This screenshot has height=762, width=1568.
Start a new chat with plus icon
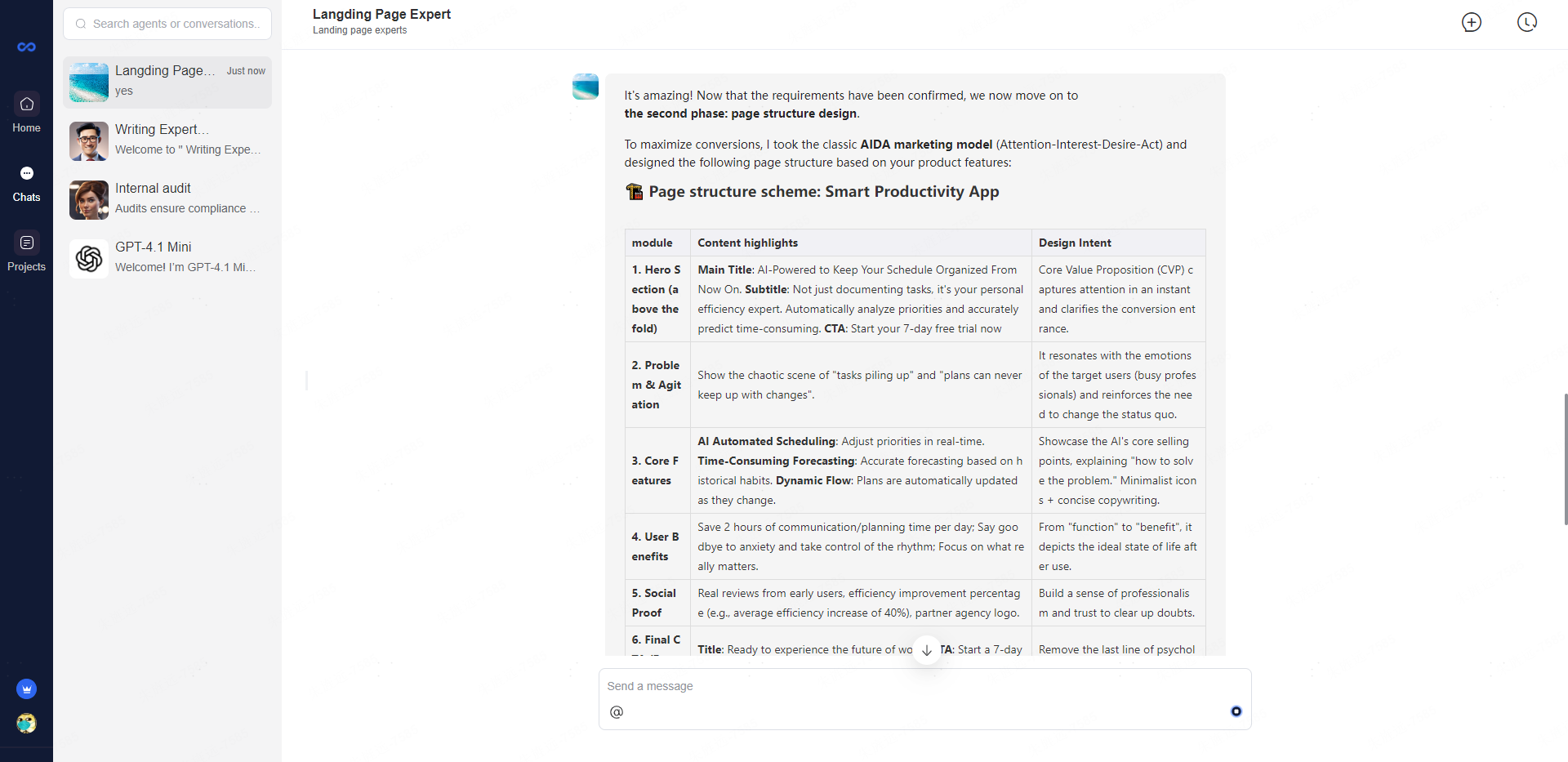[x=1471, y=23]
